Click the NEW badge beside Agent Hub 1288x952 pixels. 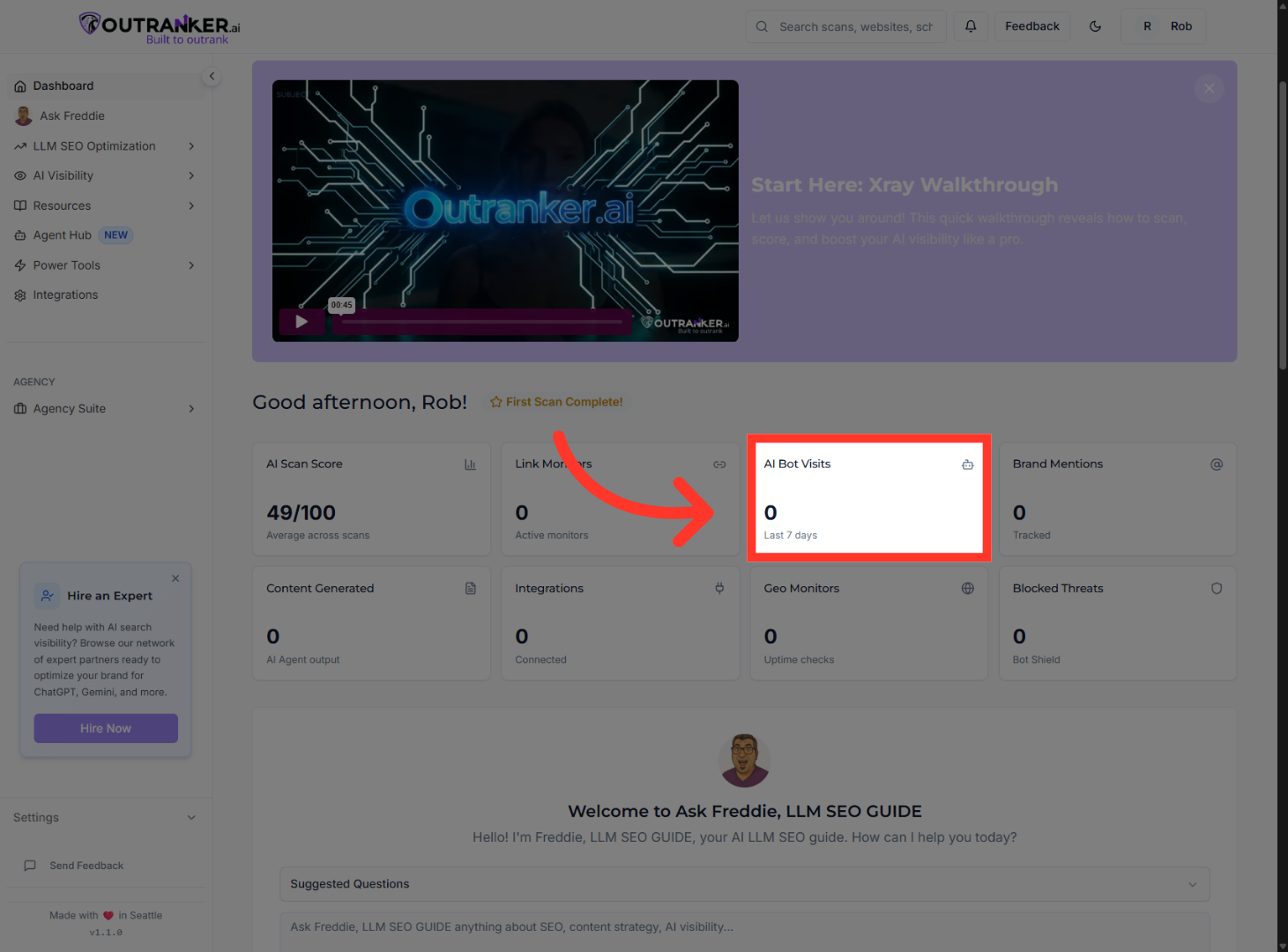coord(115,235)
